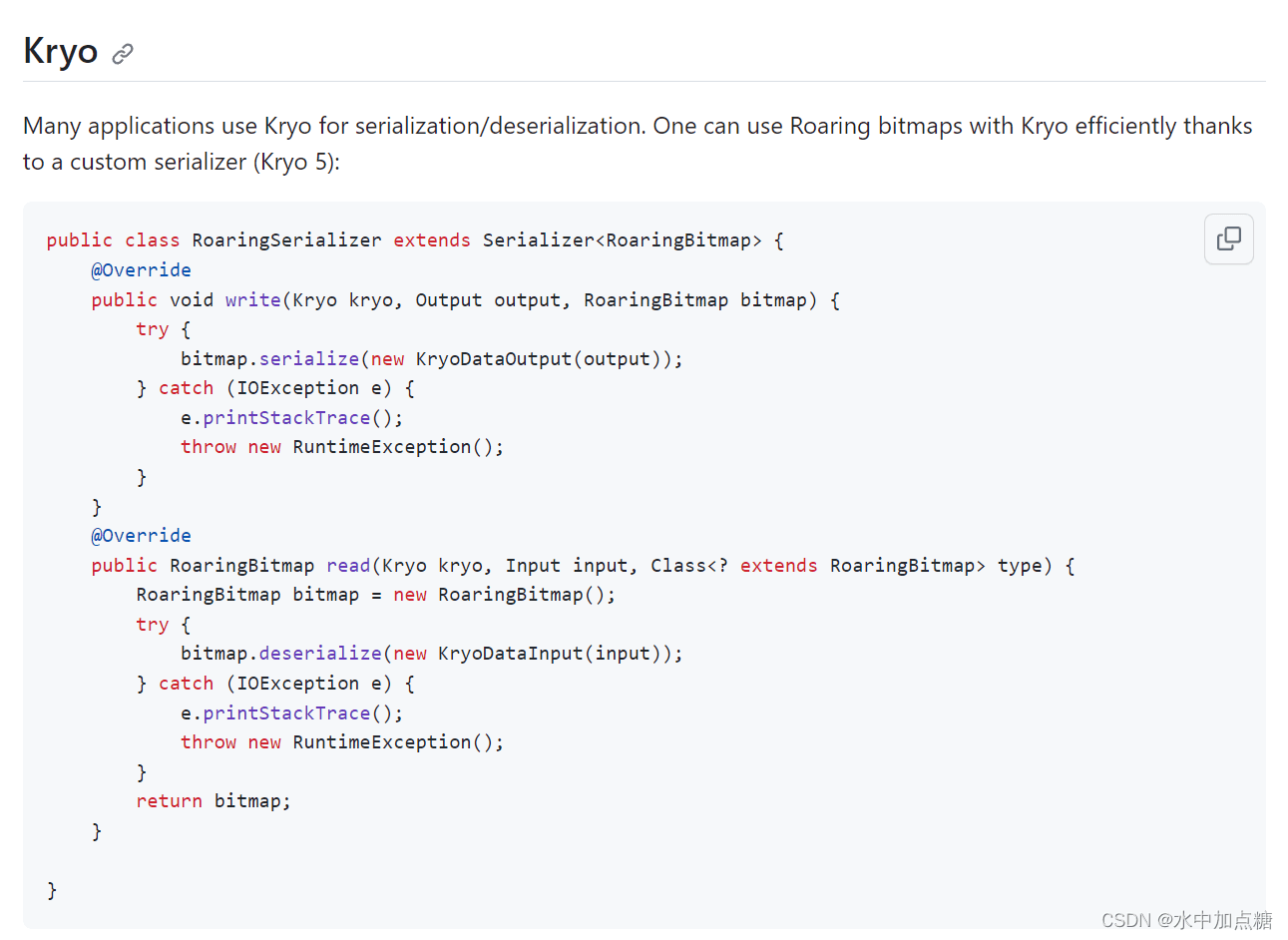Click the Kryo heading anchor link icon
The width and height of the screenshot is (1288, 940).
click(x=123, y=54)
